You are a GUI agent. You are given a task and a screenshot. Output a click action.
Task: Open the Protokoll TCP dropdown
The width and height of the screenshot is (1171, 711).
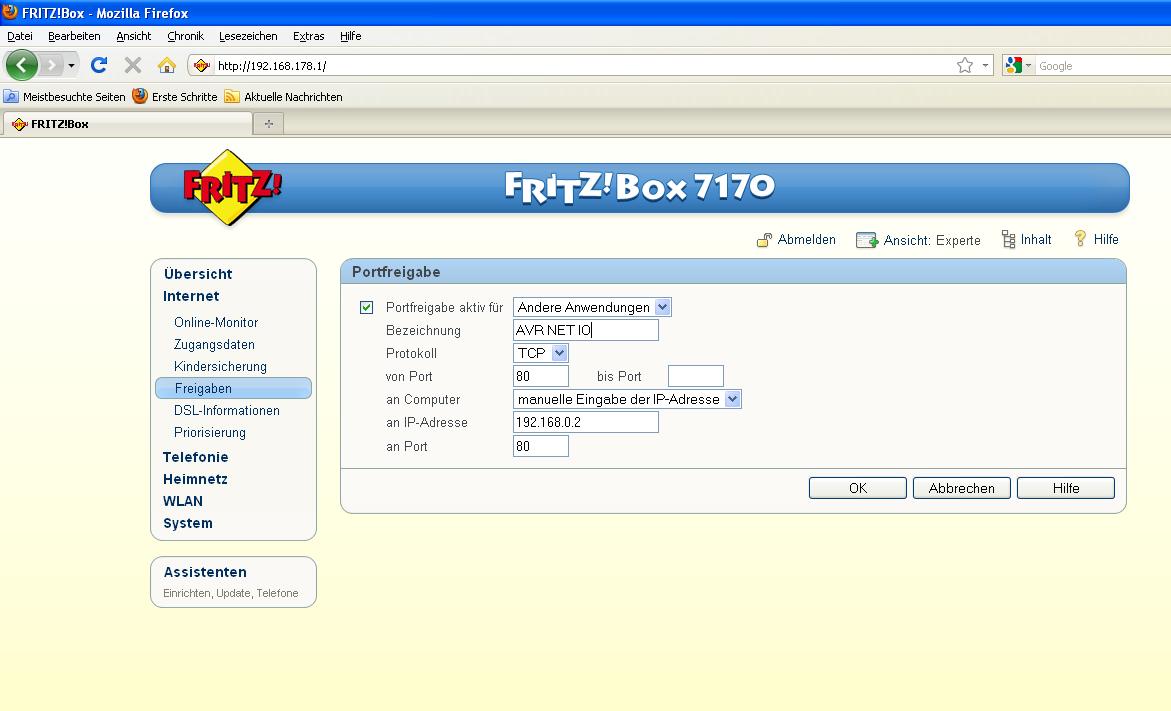[541, 353]
